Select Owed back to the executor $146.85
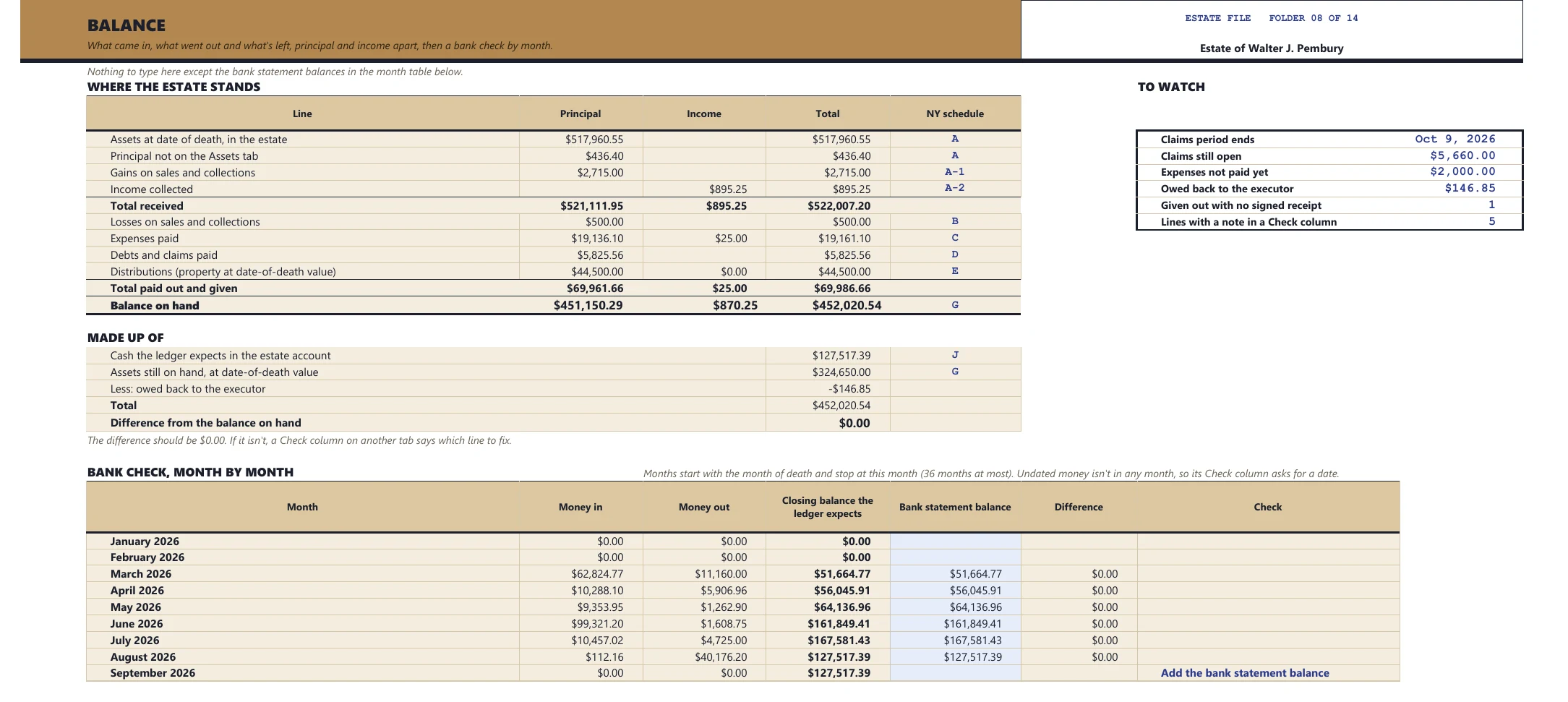The width and height of the screenshot is (1568, 702). (x=1470, y=188)
